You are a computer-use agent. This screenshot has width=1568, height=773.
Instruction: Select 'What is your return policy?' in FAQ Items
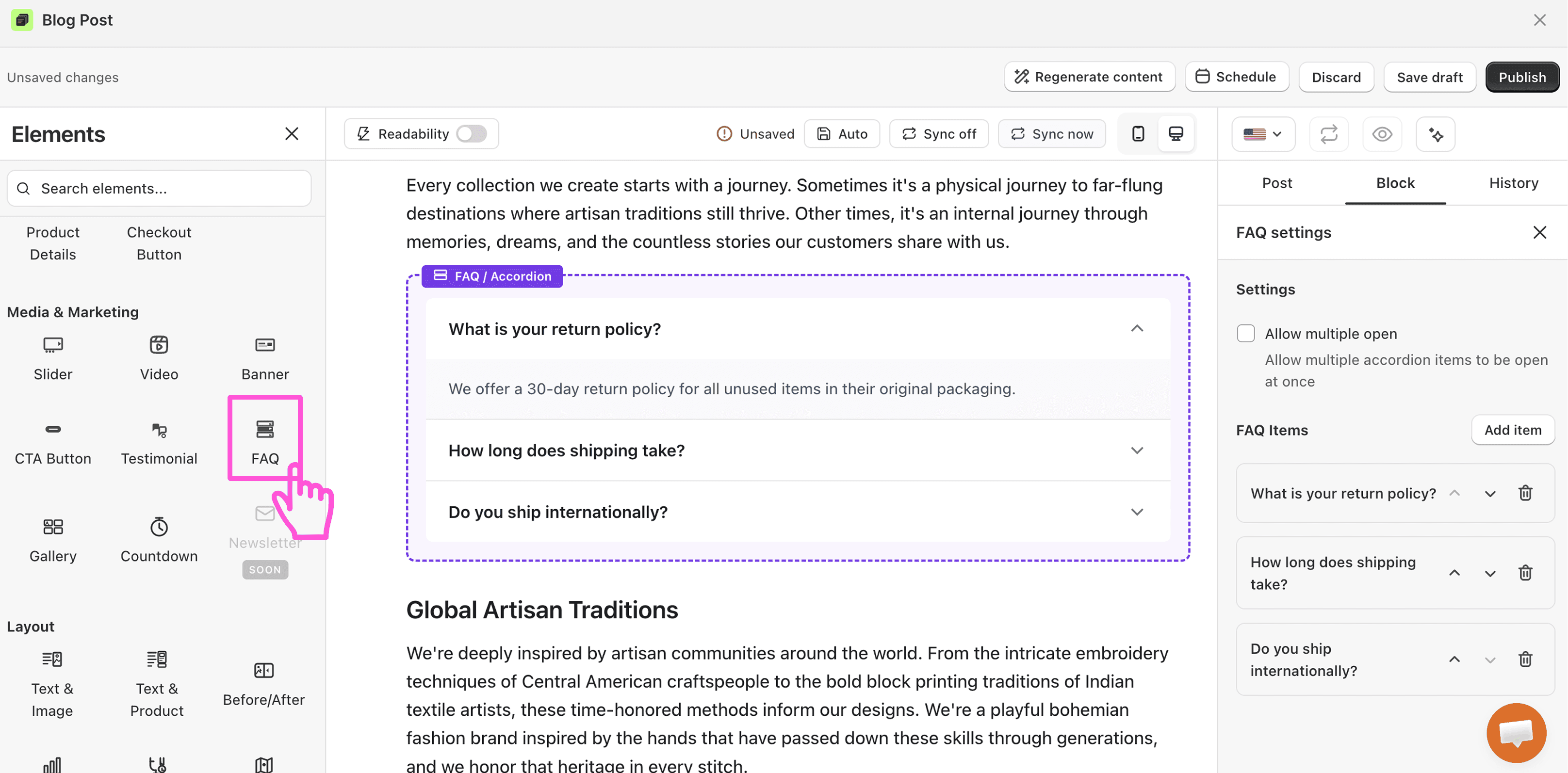tap(1343, 493)
